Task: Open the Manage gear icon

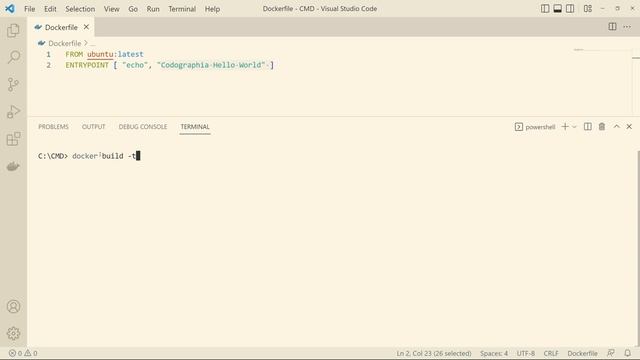Action: click(13, 333)
